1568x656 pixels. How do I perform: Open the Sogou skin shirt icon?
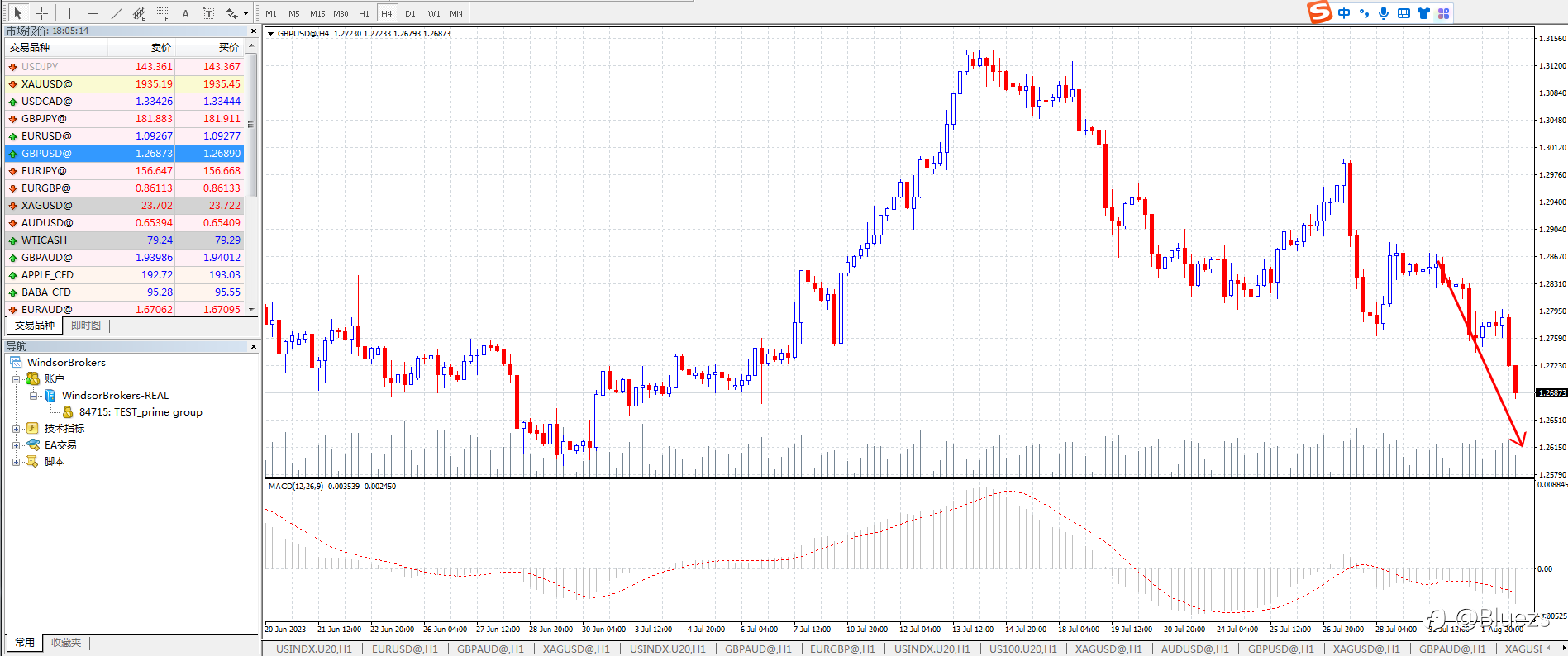tap(1423, 13)
